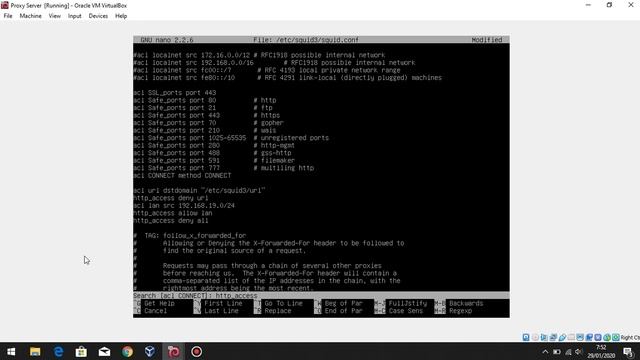Open the File menu
Image resolution: width=640 pixels, height=360 pixels.
click(x=8, y=16)
